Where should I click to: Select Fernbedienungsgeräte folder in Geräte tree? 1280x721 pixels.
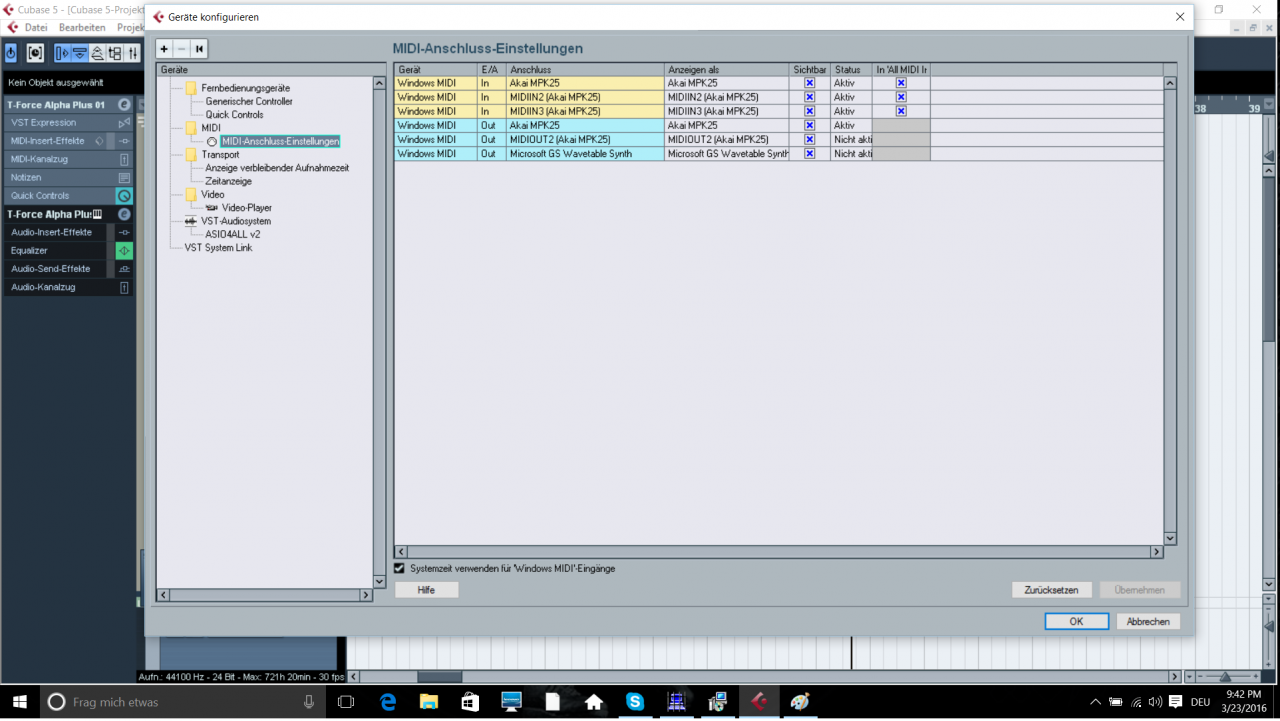click(245, 88)
